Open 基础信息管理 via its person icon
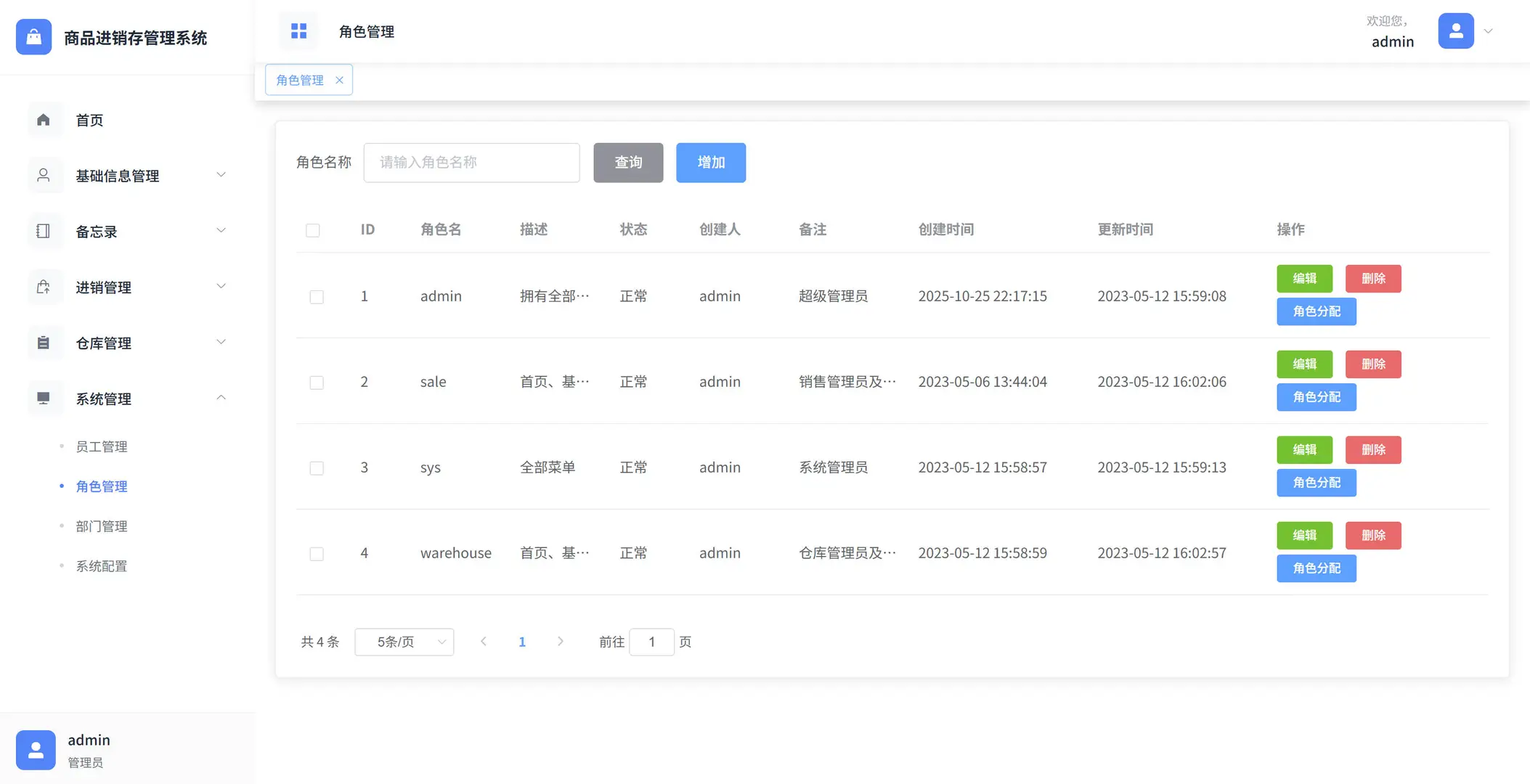 point(44,175)
